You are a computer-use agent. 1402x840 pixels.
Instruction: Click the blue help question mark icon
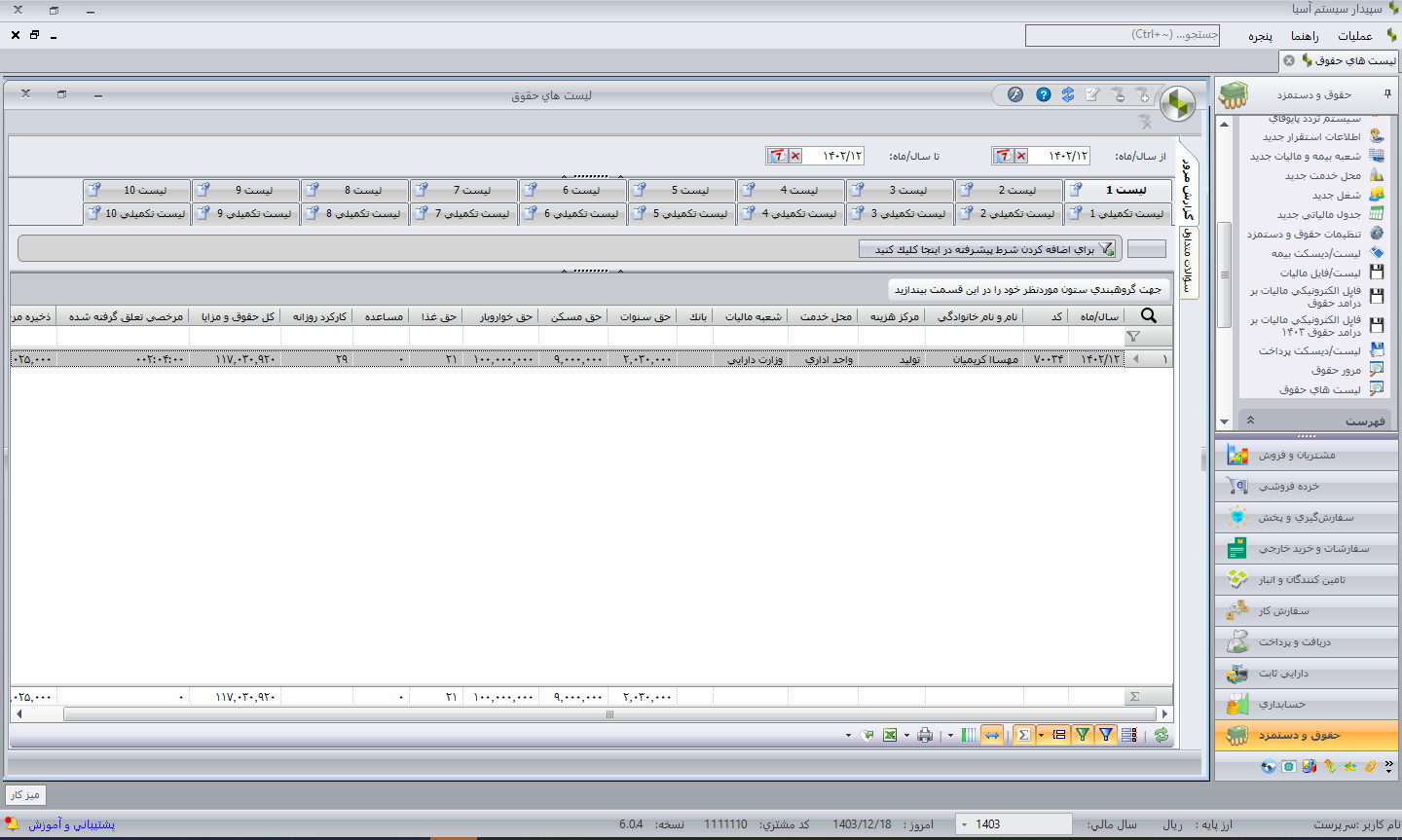[x=1043, y=94]
